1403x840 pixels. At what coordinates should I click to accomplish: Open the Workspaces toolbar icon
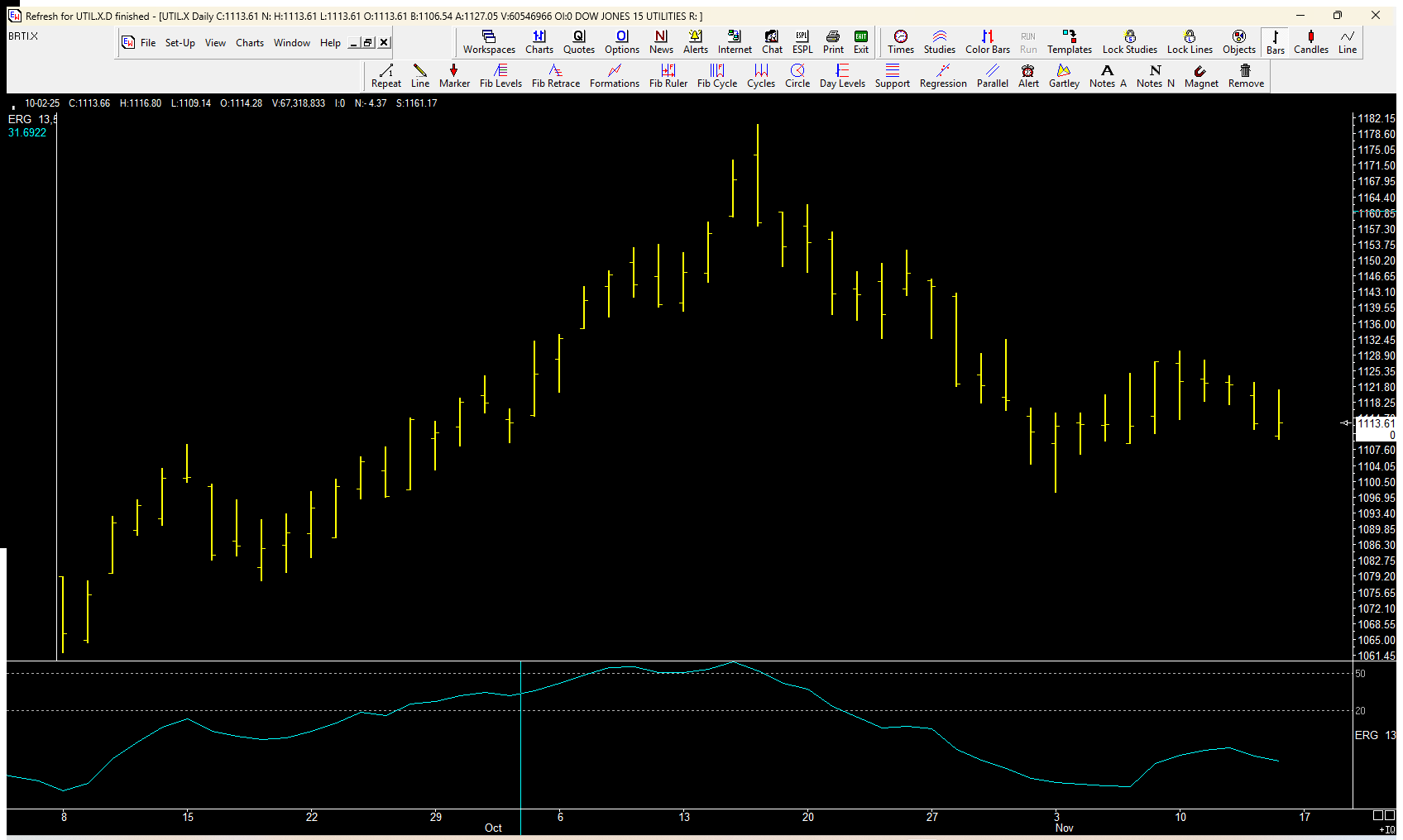coord(489,41)
